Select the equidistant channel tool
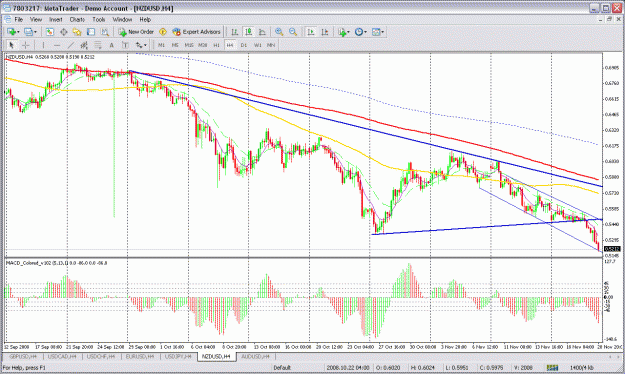Viewport: 625px width, 374px height. [x=84, y=45]
